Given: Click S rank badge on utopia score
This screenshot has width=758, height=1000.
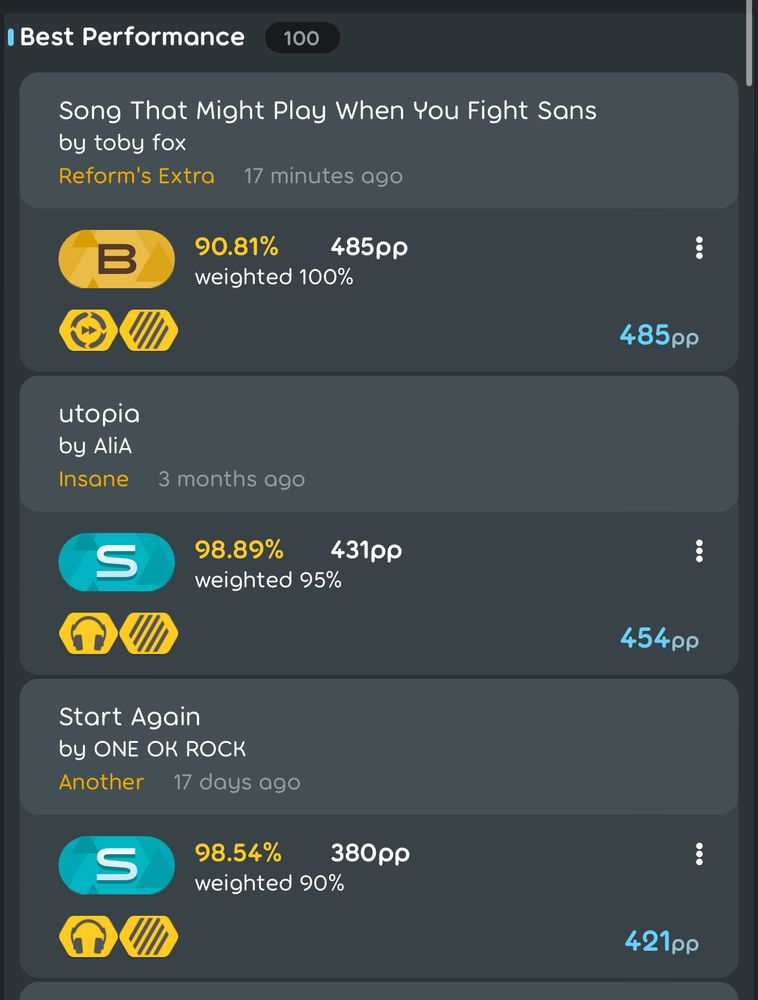Looking at the screenshot, I should coord(117,562).
